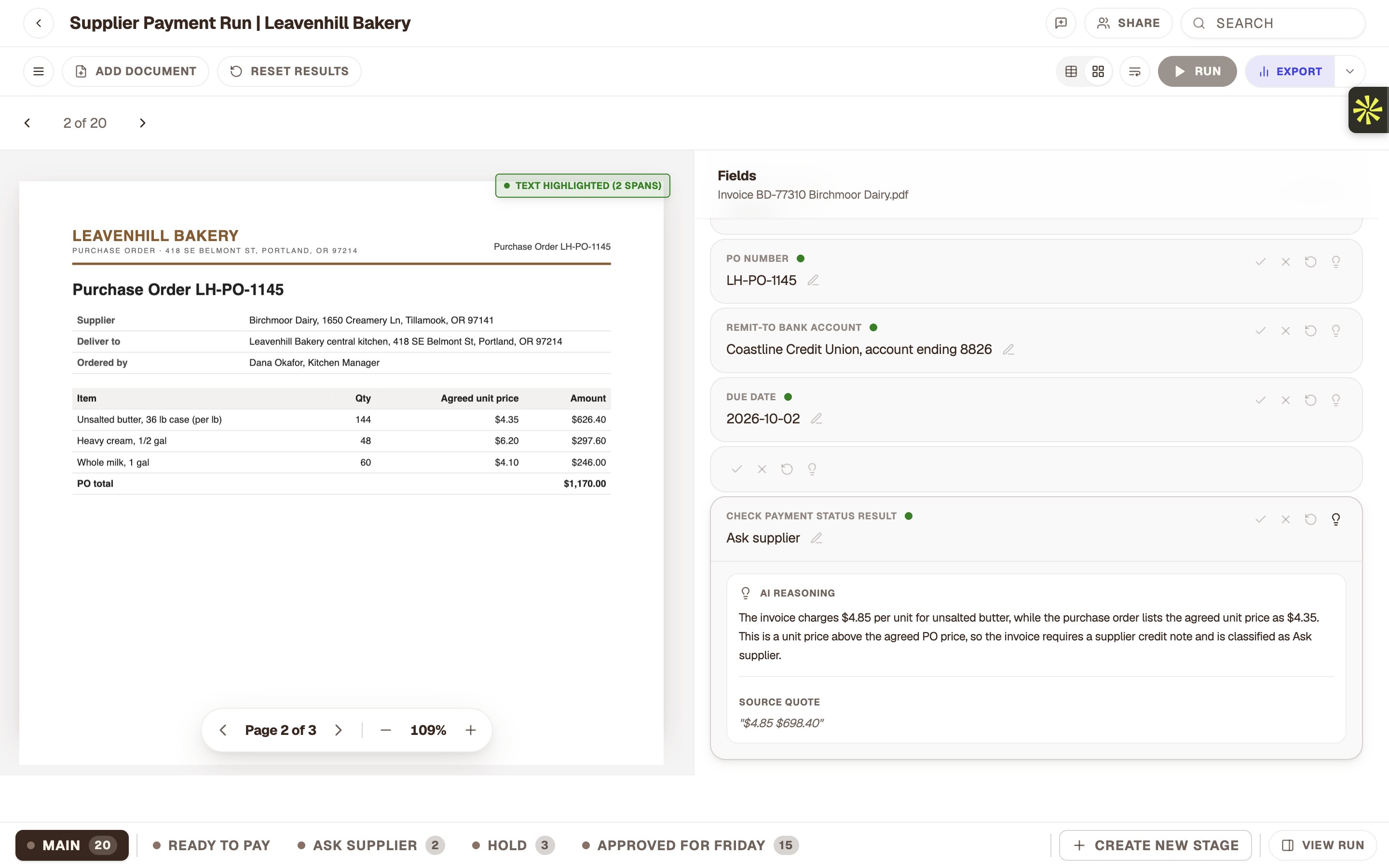Click the Run button
The width and height of the screenshot is (1389, 868).
pos(1198,71)
